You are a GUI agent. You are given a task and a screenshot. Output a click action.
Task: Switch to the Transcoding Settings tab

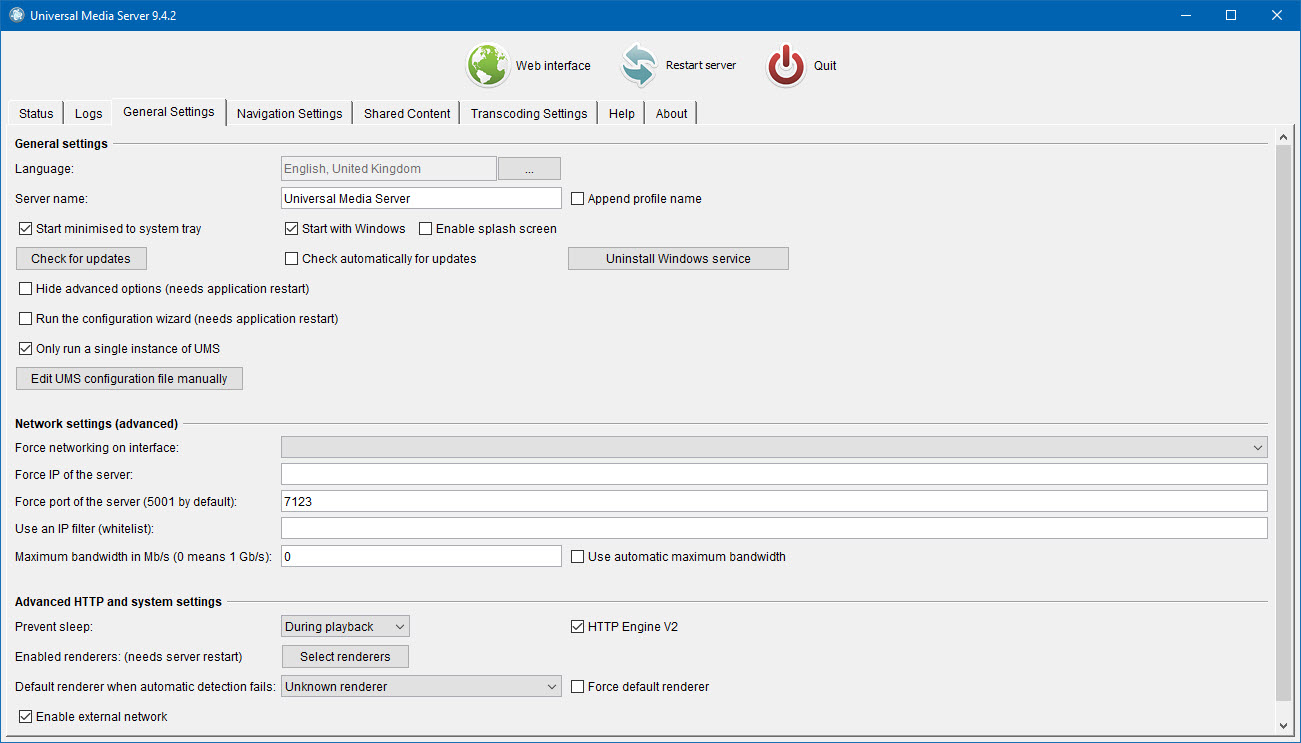[529, 113]
